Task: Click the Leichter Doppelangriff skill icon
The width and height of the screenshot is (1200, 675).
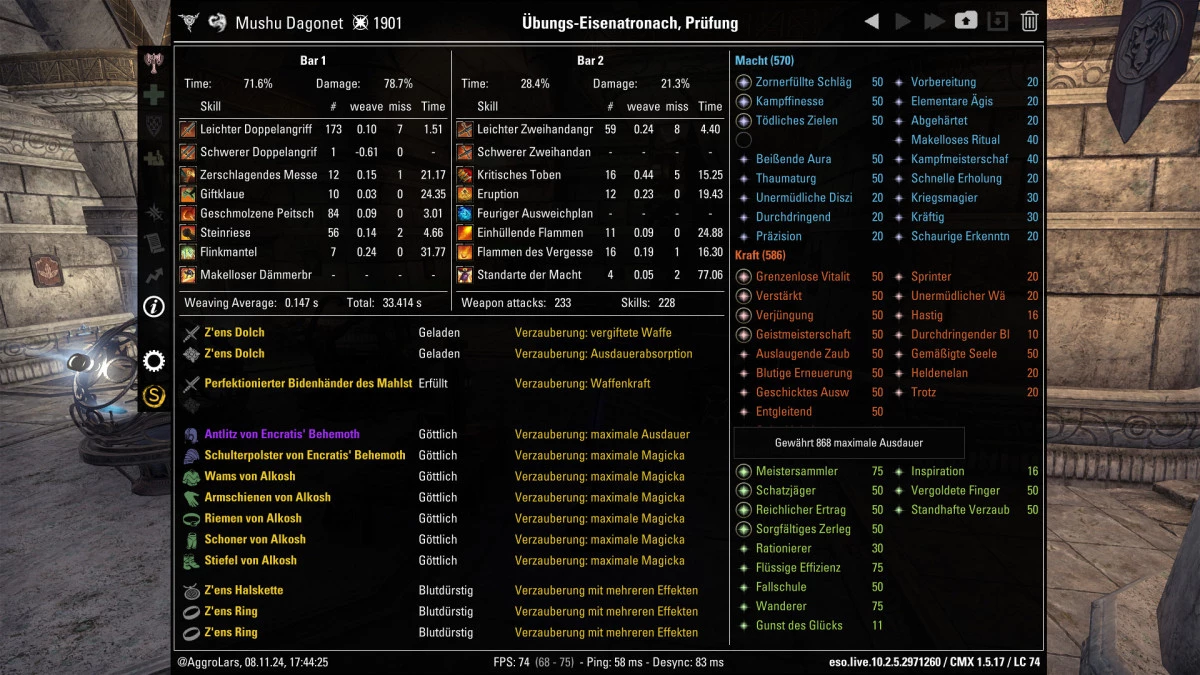Action: [187, 129]
